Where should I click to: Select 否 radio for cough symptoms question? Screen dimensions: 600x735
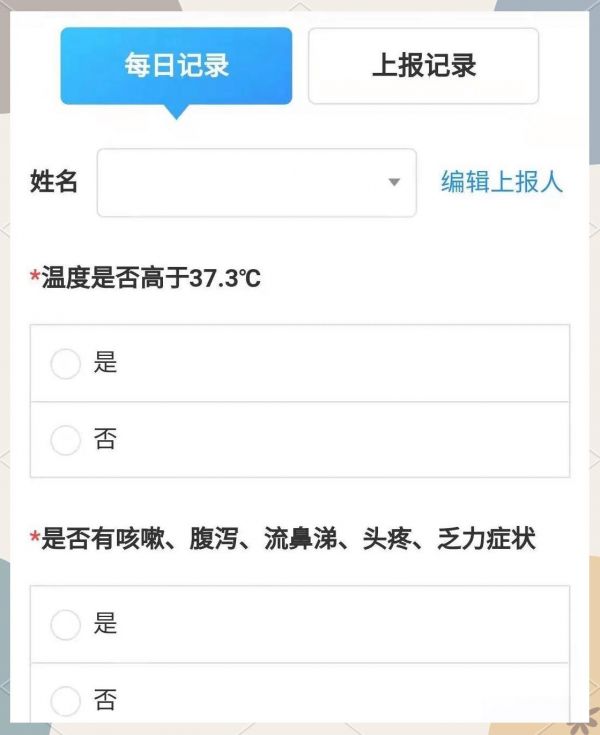[x=66, y=701]
